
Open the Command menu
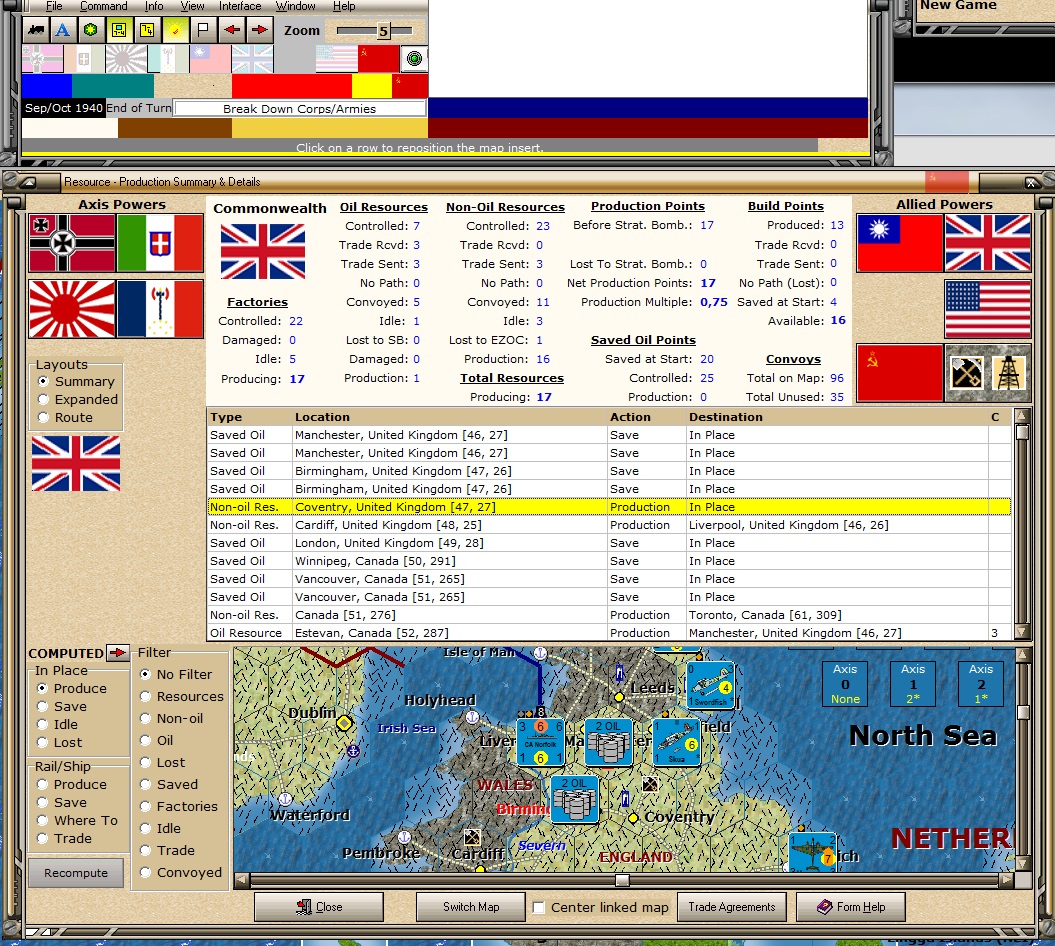click(103, 6)
